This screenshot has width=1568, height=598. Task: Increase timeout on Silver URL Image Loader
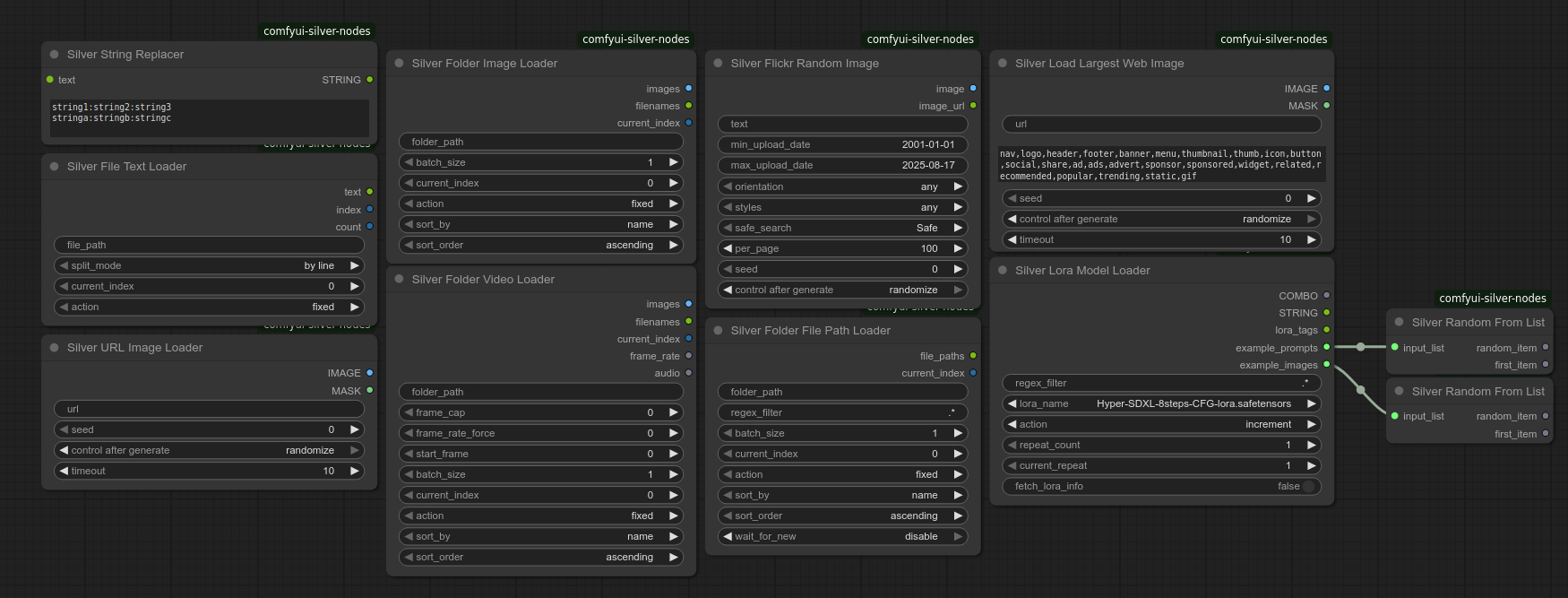click(x=355, y=472)
